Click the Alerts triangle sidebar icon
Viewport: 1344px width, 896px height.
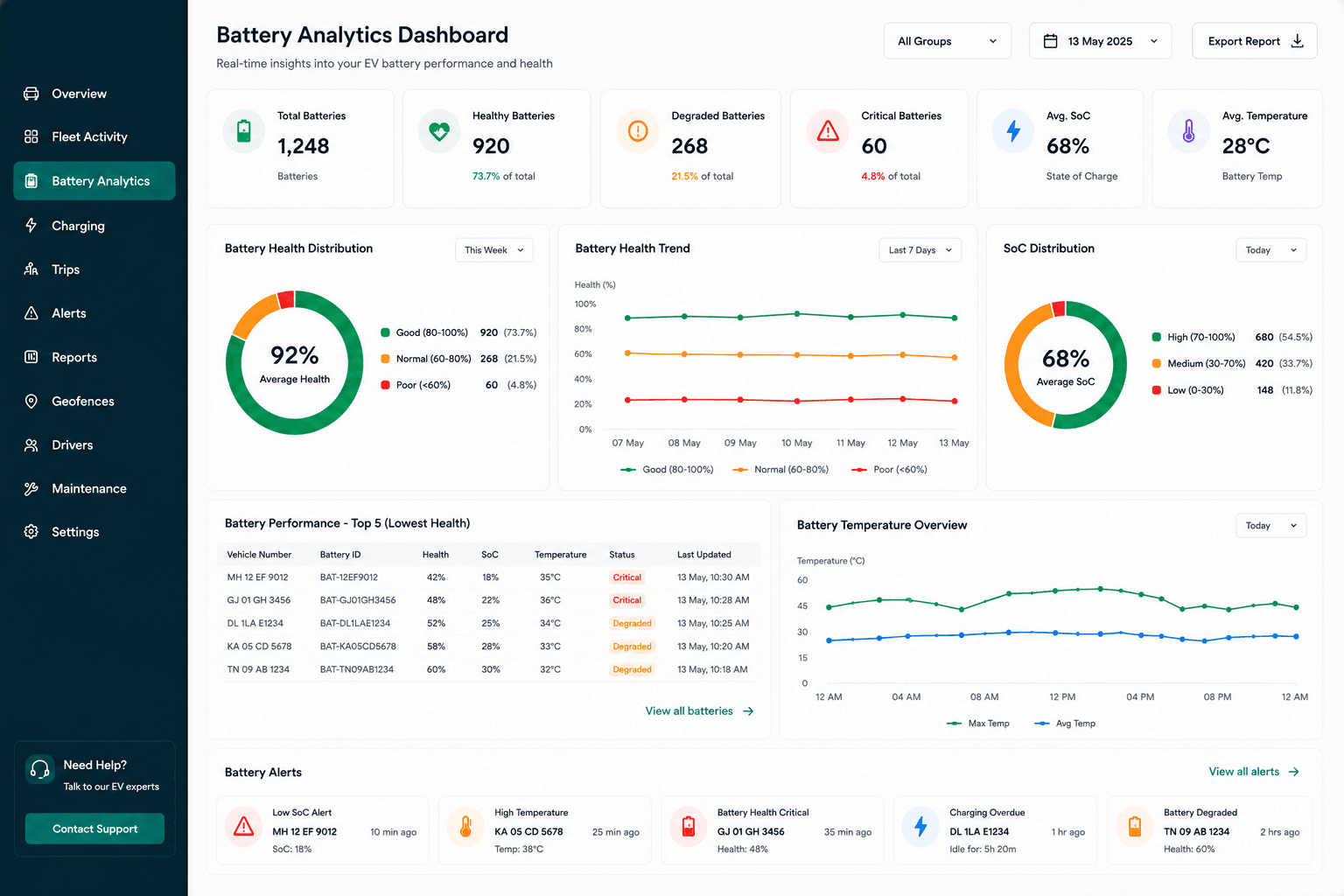(31, 313)
